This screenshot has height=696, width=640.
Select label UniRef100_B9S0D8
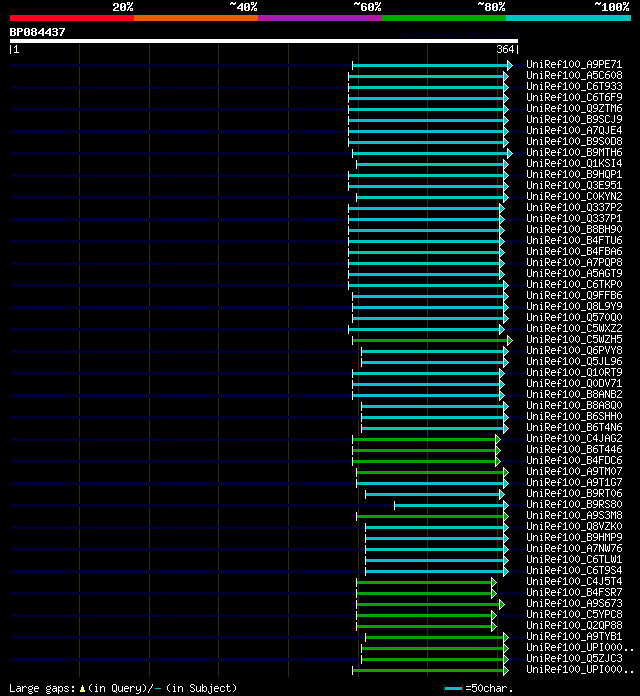[x=574, y=141]
